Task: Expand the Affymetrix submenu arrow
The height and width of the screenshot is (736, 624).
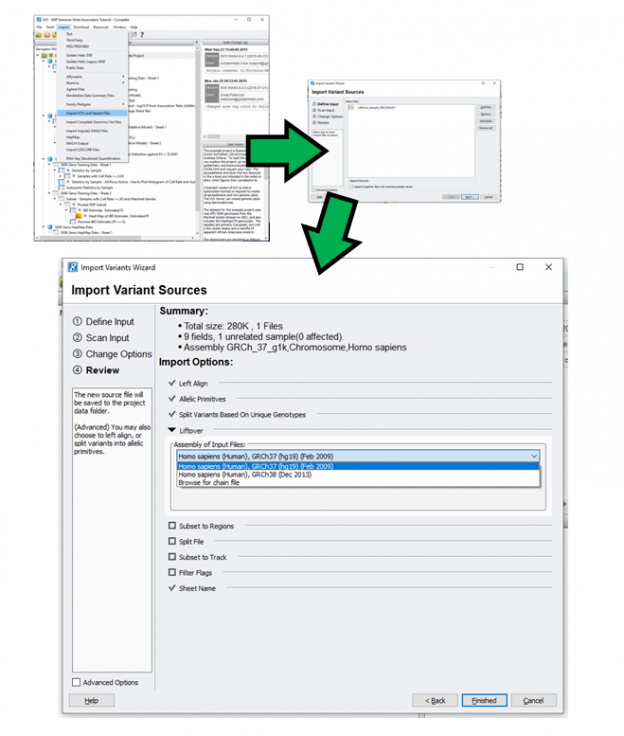Action: click(x=123, y=77)
